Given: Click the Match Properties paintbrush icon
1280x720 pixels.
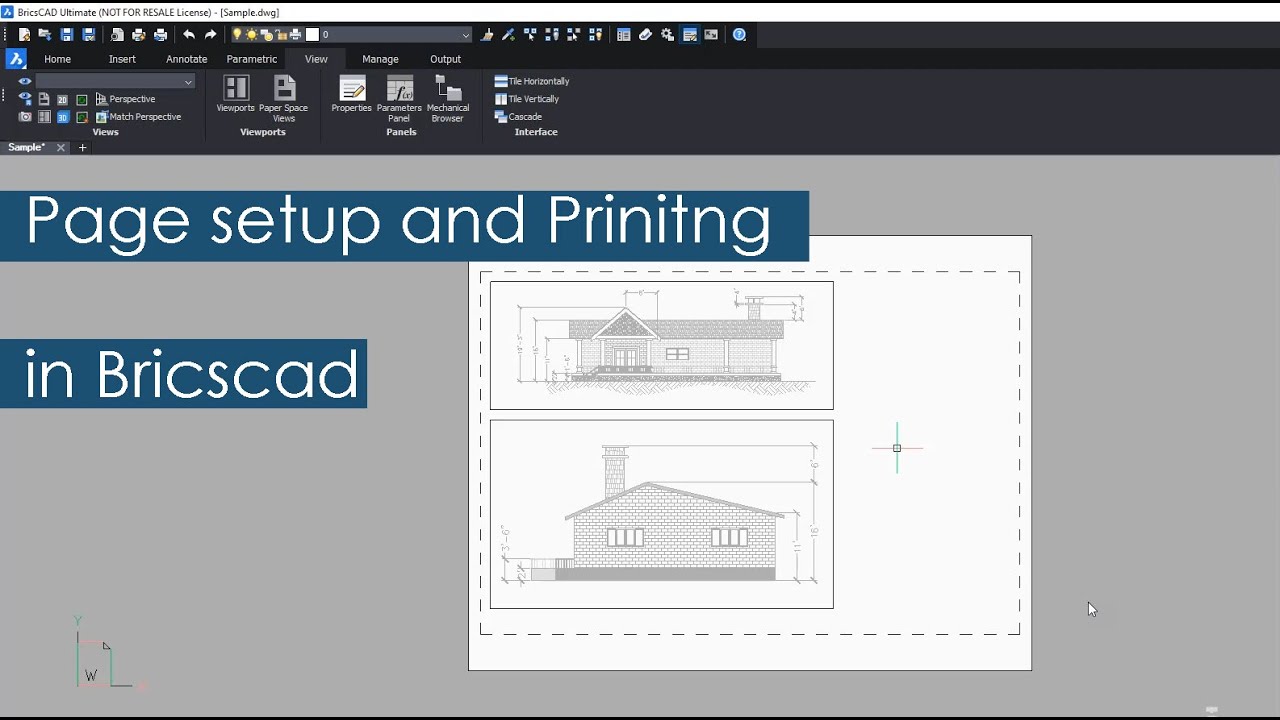Looking at the screenshot, I should [487, 35].
